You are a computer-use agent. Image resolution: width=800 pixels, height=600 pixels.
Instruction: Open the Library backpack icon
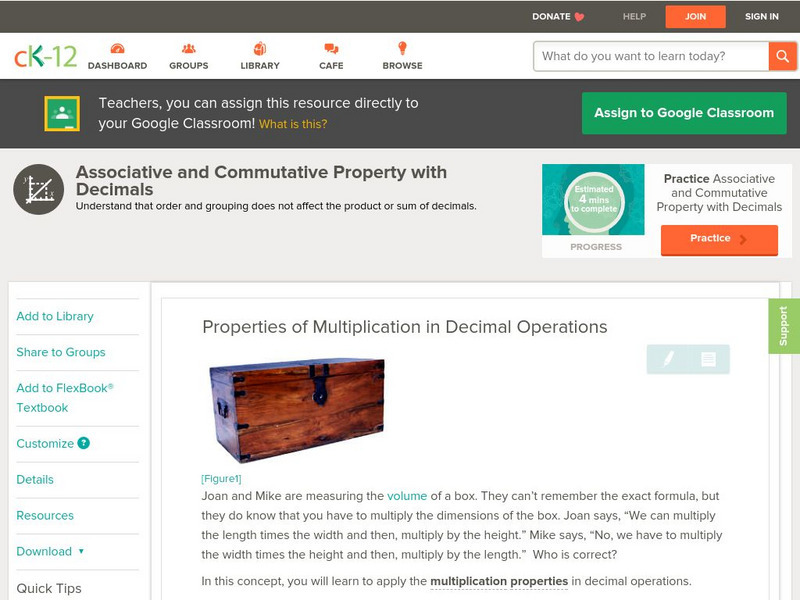260,48
